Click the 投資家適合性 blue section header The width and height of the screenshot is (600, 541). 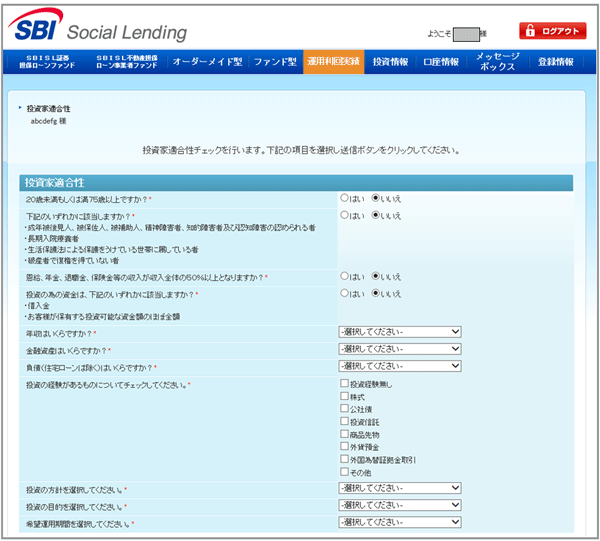click(296, 183)
